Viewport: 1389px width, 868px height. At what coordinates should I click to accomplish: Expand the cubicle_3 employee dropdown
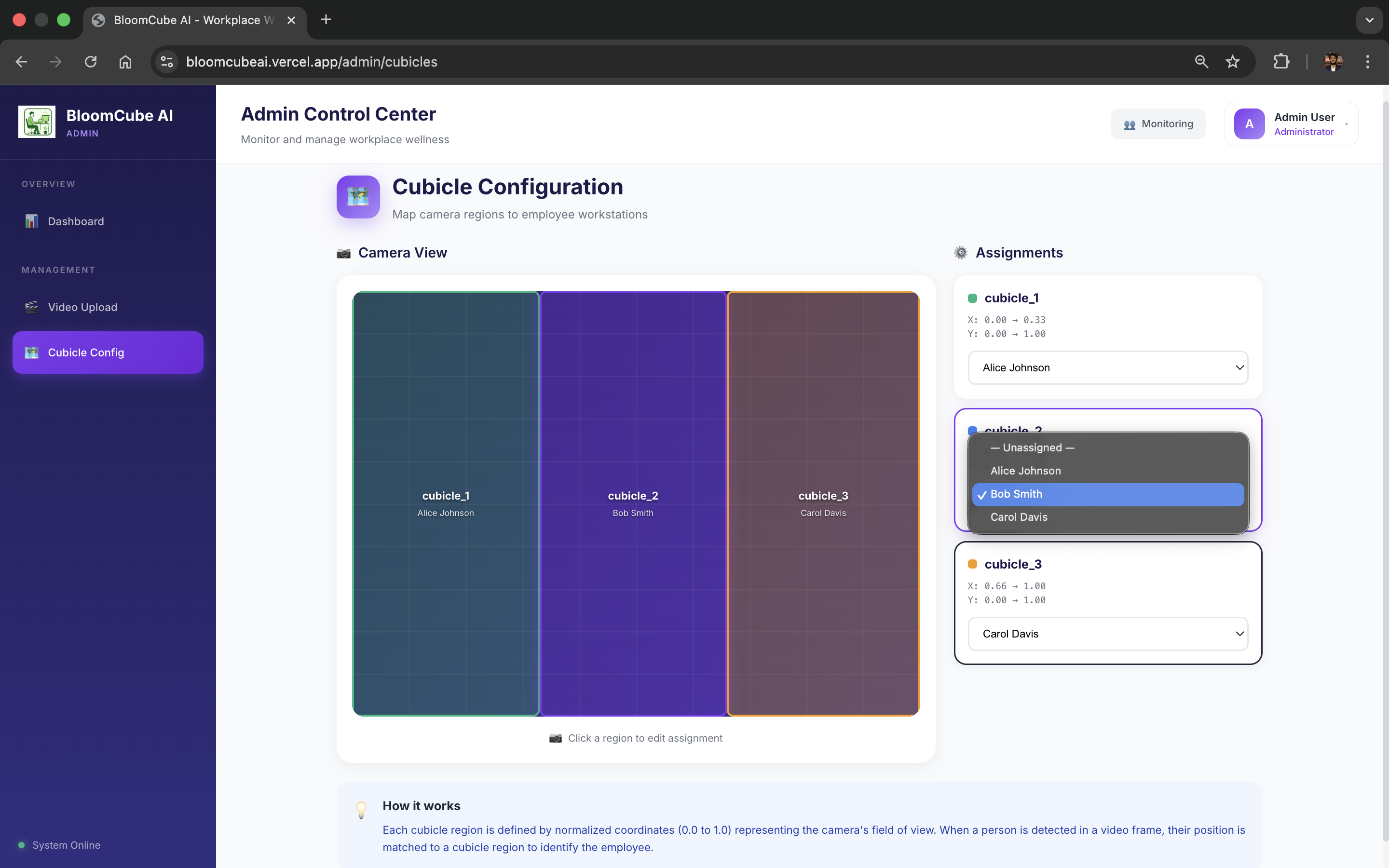click(1107, 634)
